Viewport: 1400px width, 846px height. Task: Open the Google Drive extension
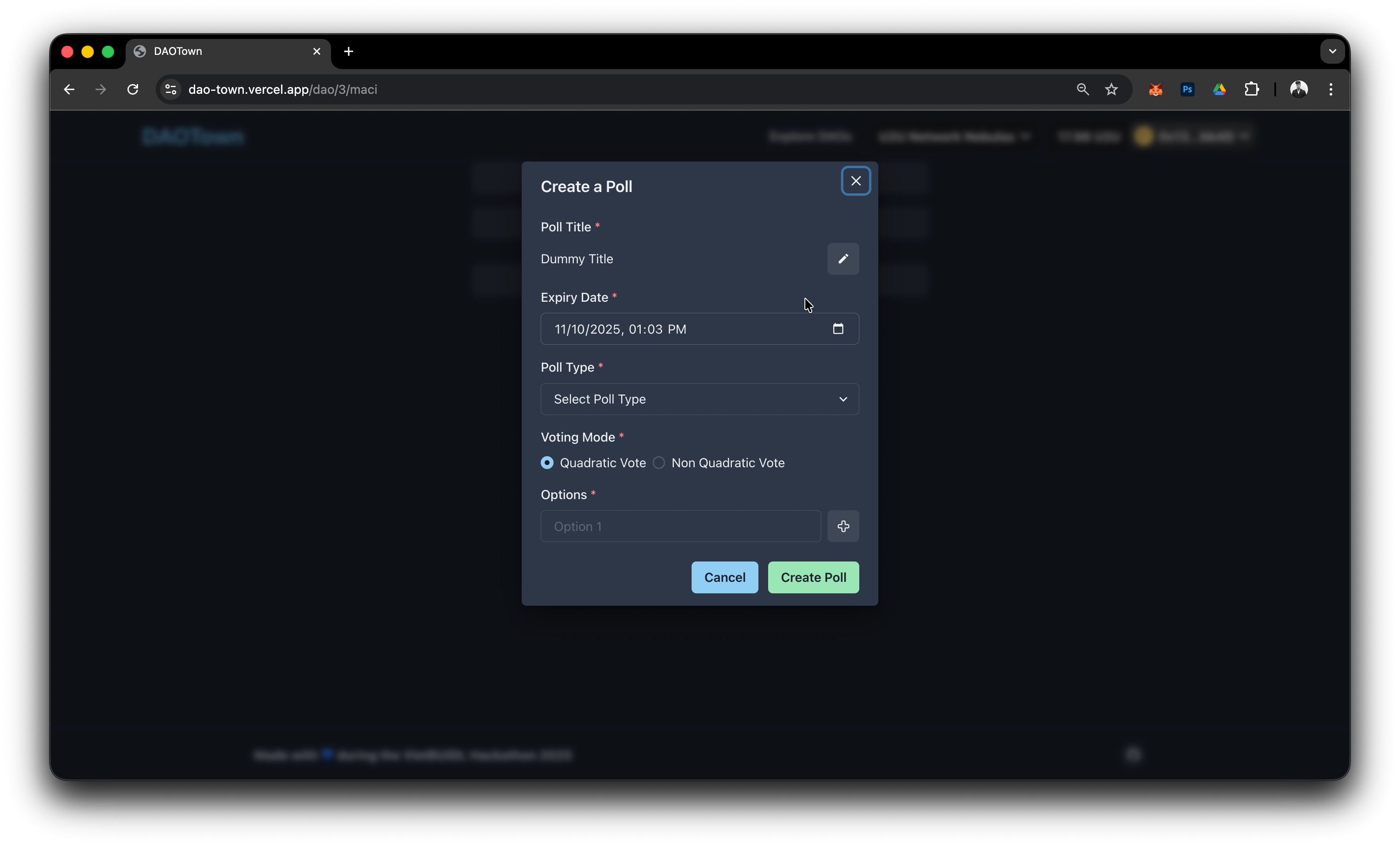point(1219,89)
